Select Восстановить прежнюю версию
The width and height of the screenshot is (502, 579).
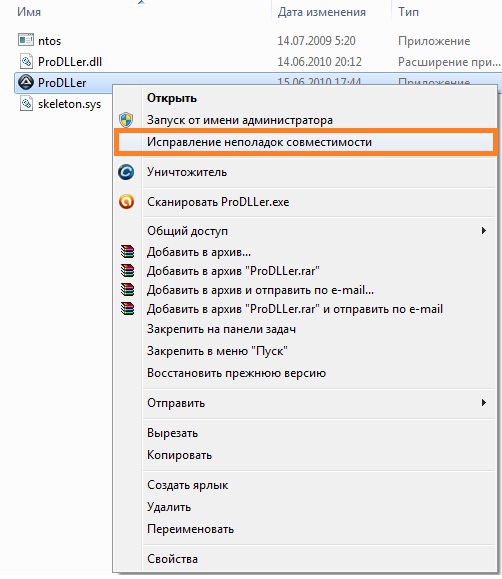click(236, 373)
